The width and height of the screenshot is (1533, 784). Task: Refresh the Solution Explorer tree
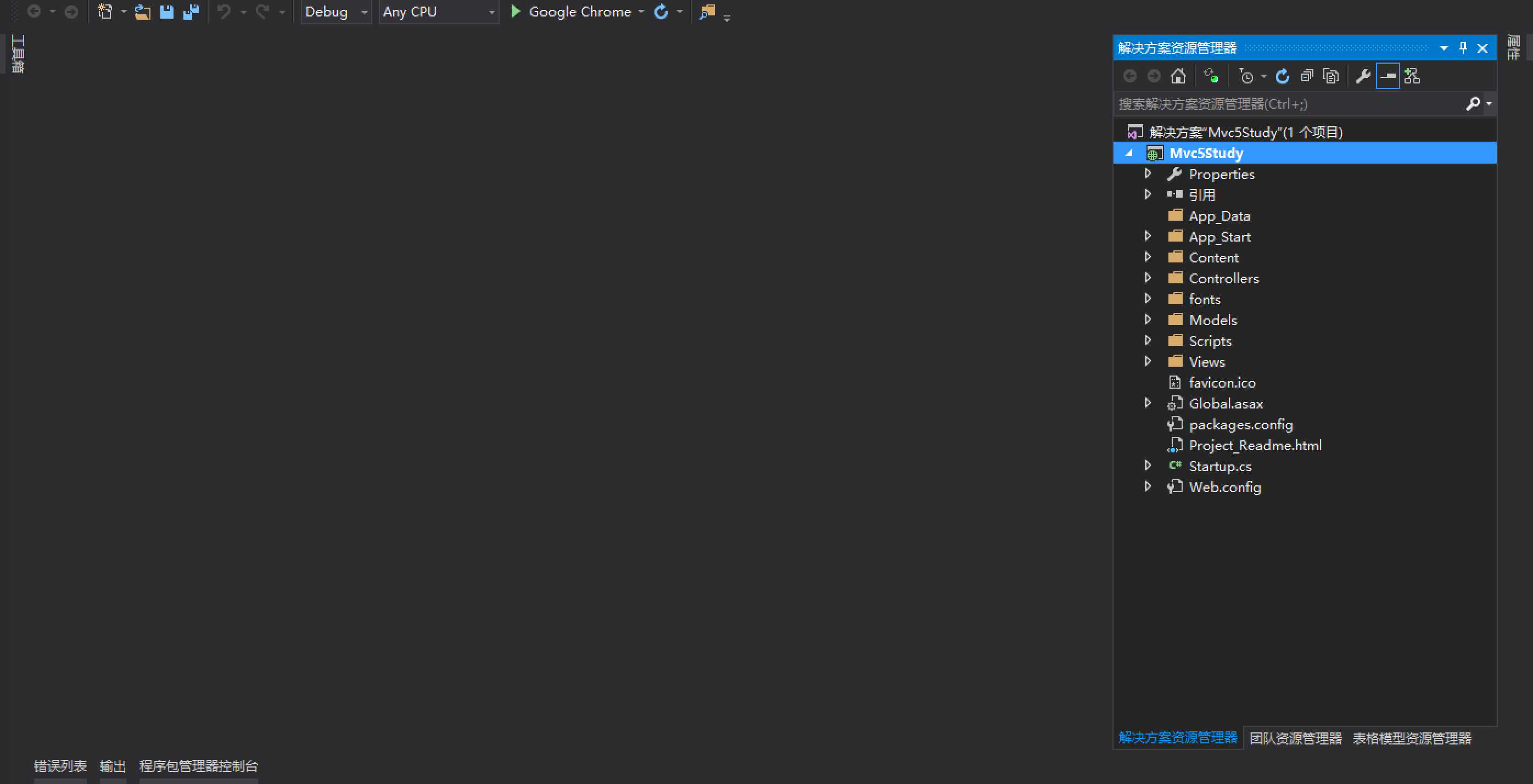click(x=1283, y=76)
